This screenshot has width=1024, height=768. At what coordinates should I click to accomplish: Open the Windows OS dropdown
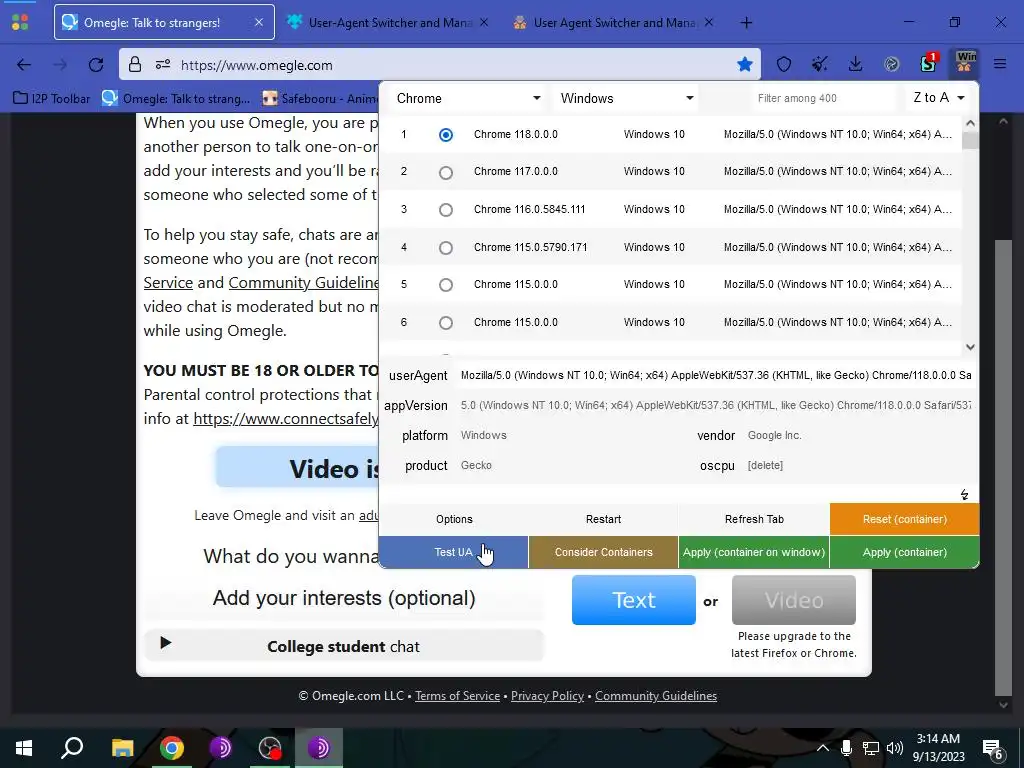coord(626,98)
